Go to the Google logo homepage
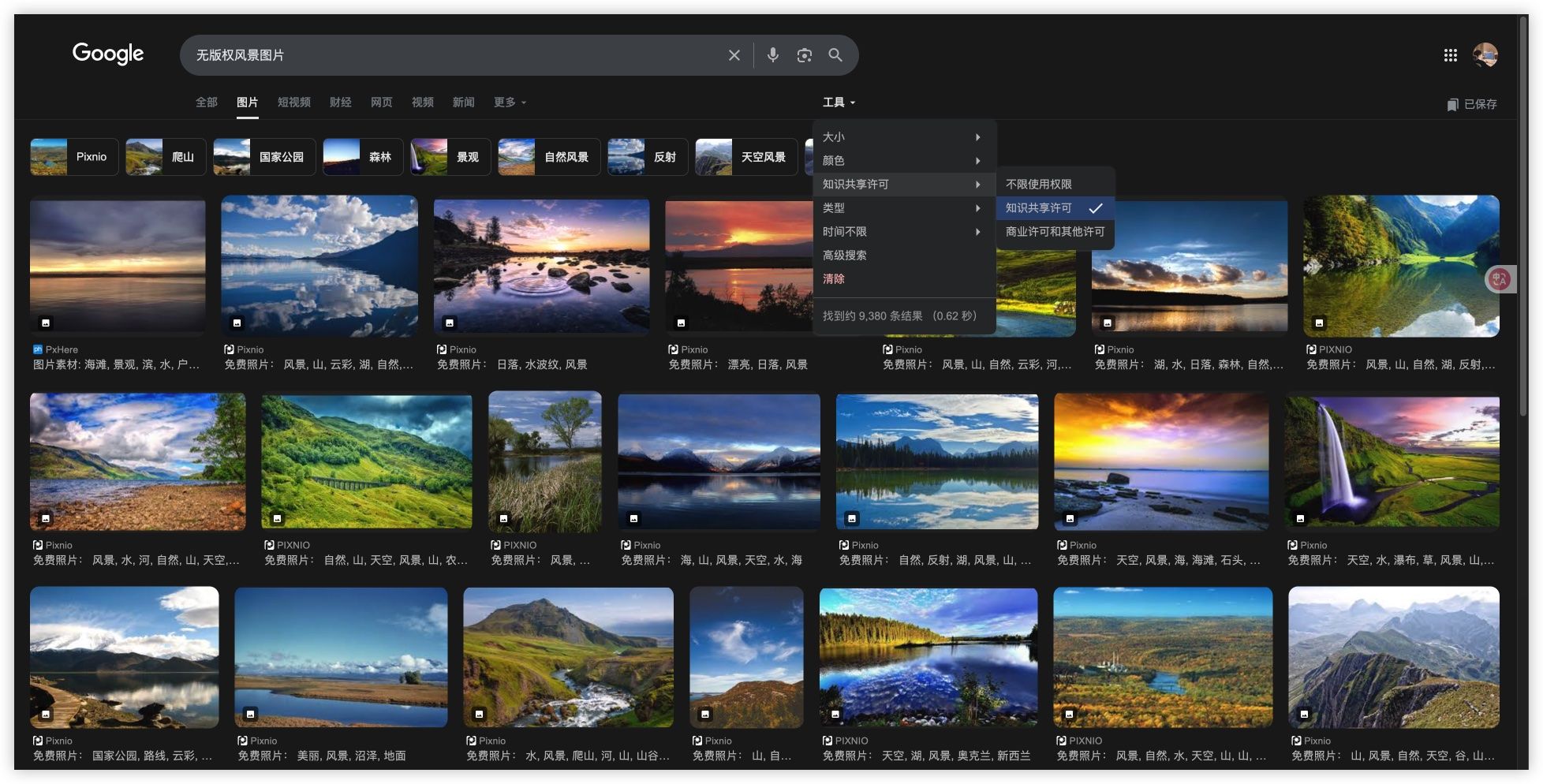 pyautogui.click(x=108, y=54)
